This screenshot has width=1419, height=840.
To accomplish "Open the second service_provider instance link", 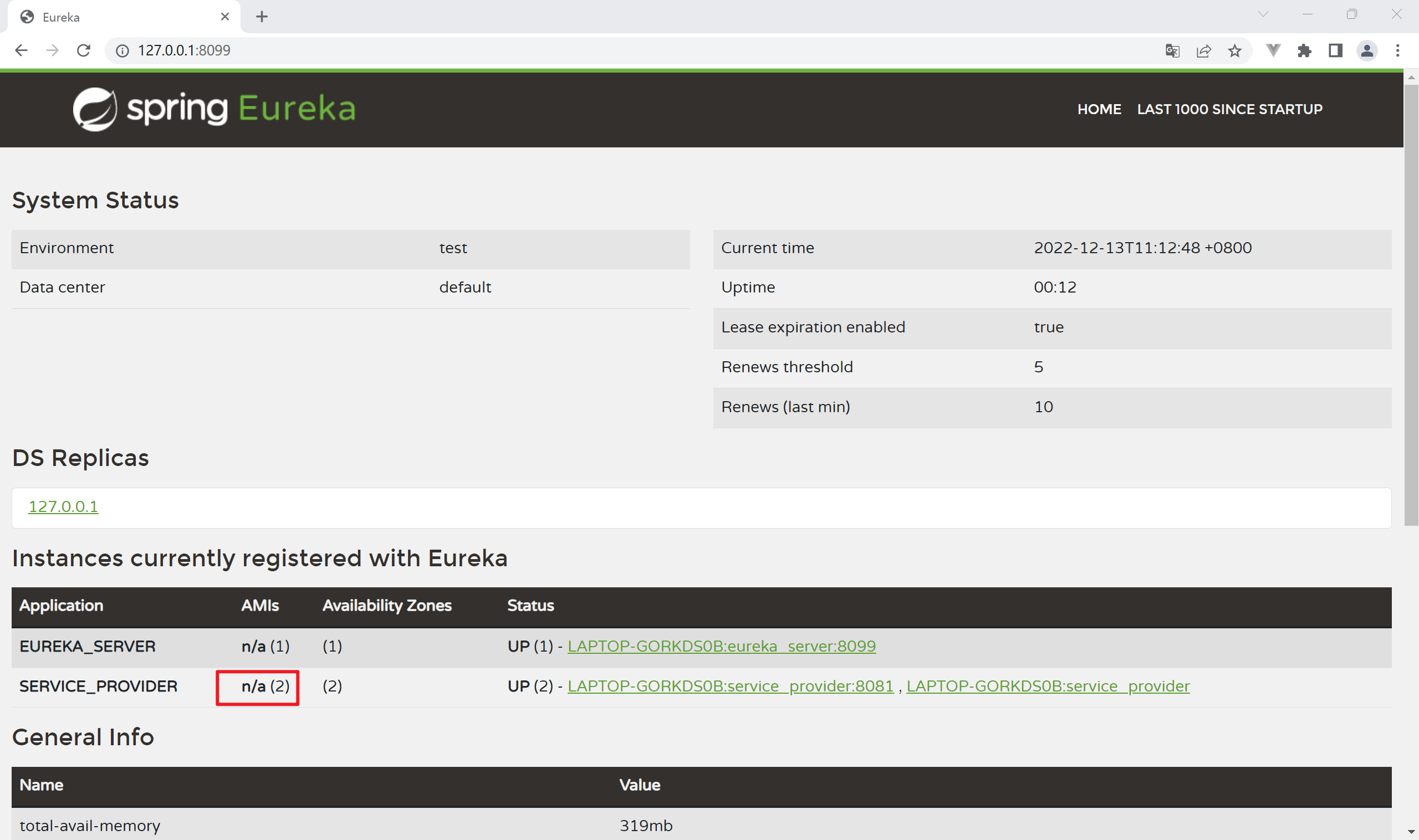I will click(x=1048, y=686).
